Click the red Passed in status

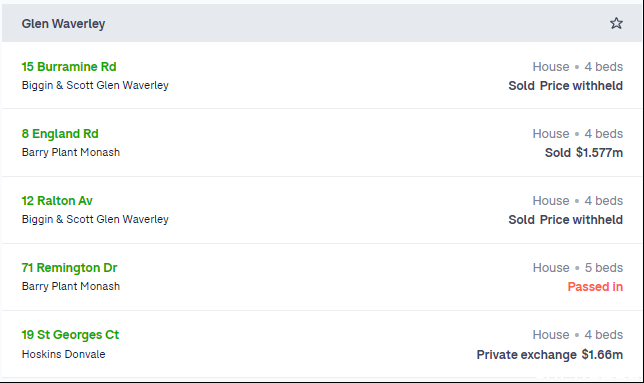[x=595, y=287]
